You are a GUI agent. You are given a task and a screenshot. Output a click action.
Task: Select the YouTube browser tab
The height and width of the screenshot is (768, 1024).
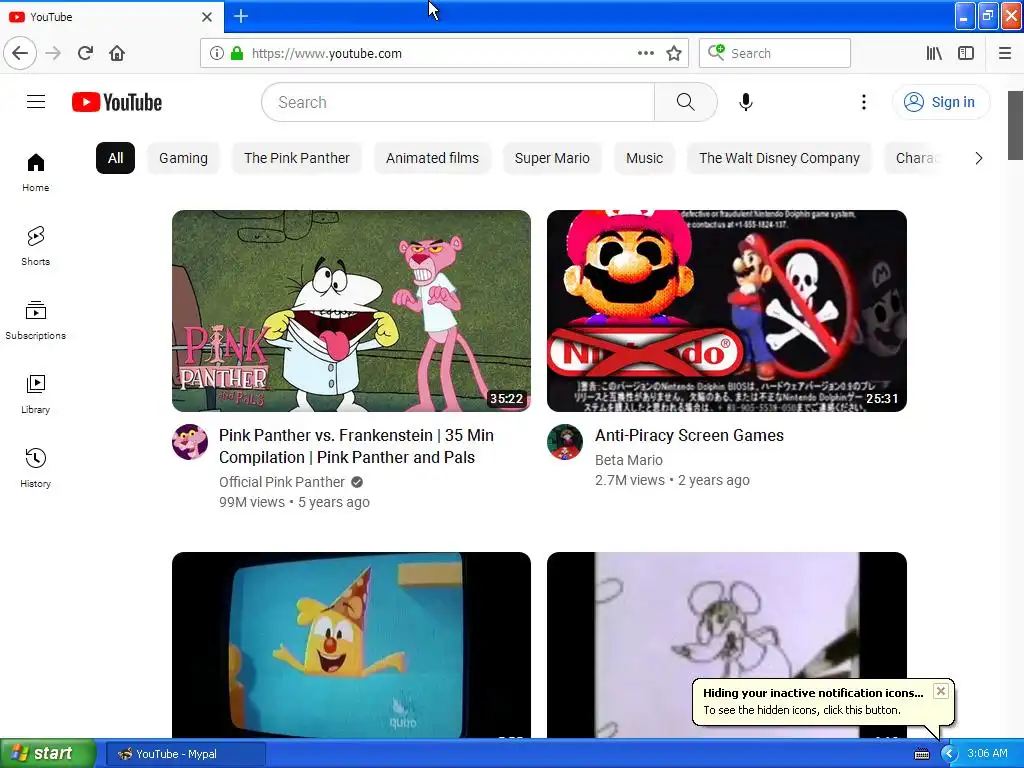tap(112, 17)
